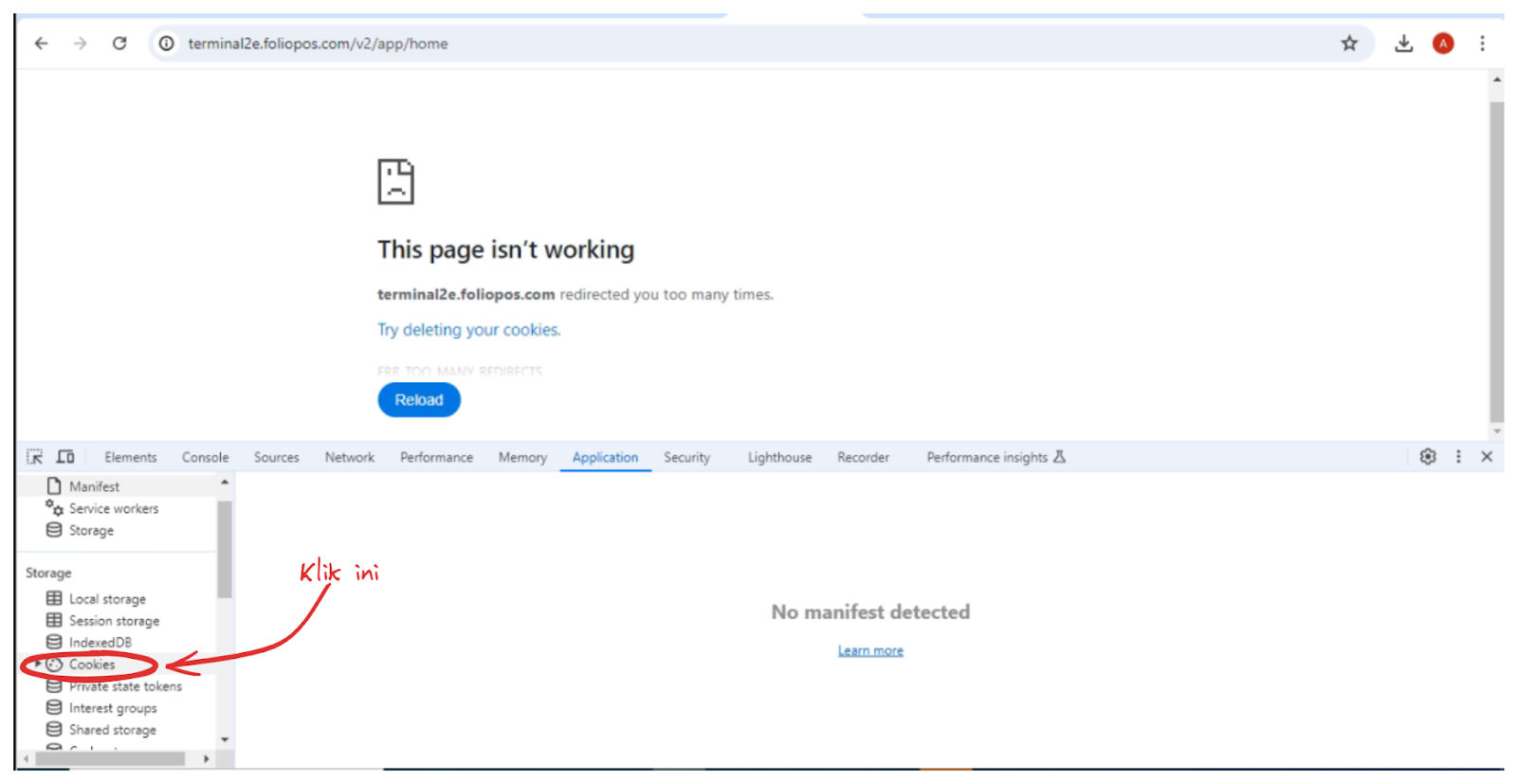Select IndexedDB item

coord(100,643)
